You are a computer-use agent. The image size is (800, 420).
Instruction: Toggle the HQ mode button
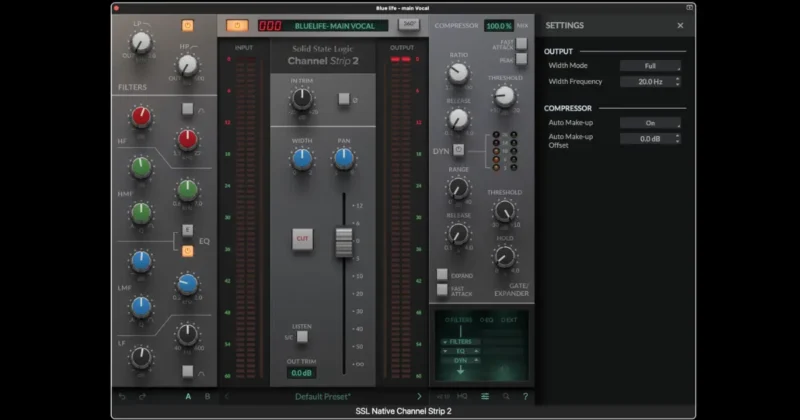pyautogui.click(x=462, y=396)
